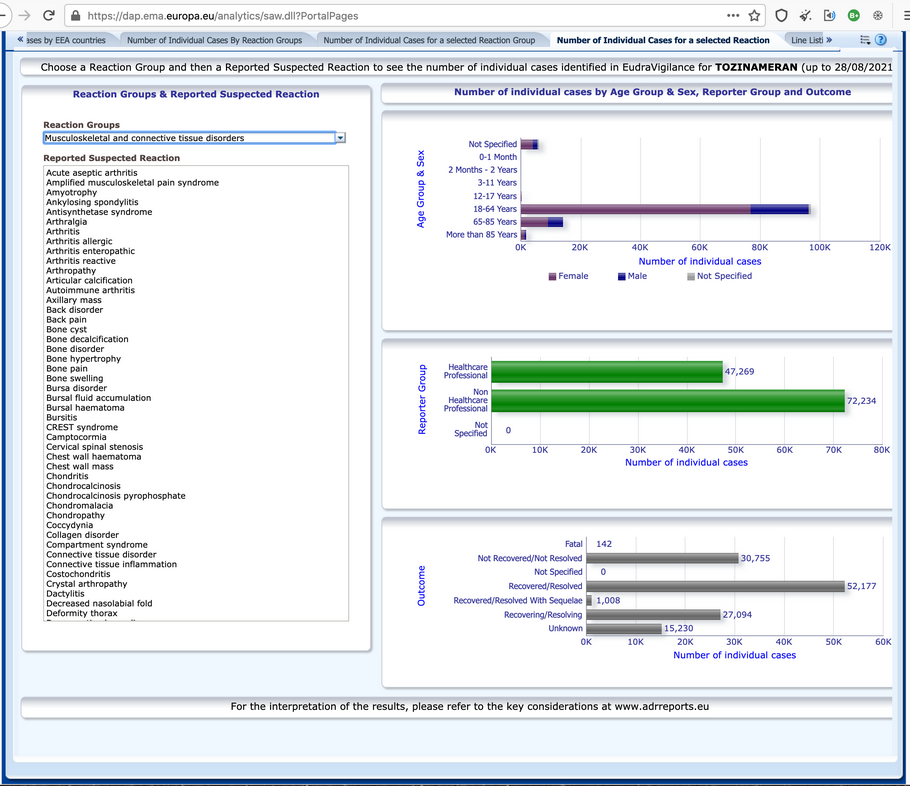Open the dashboard page options menu
The image size is (910, 786).
[865, 40]
